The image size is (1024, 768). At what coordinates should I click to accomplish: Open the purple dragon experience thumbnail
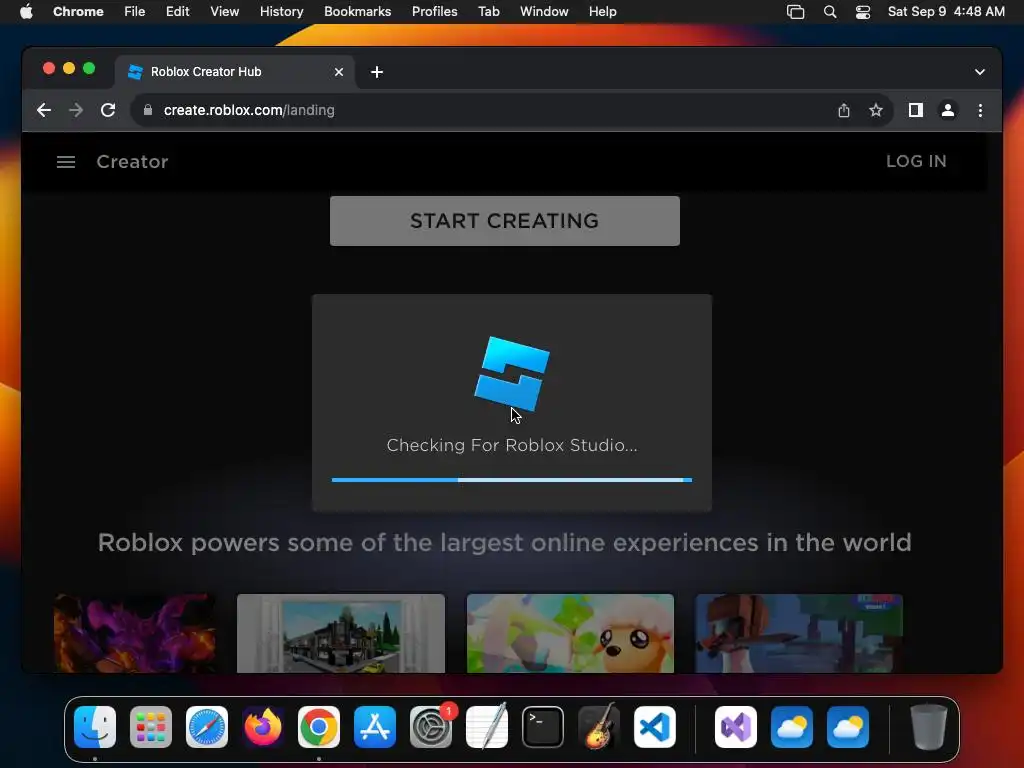(x=135, y=633)
